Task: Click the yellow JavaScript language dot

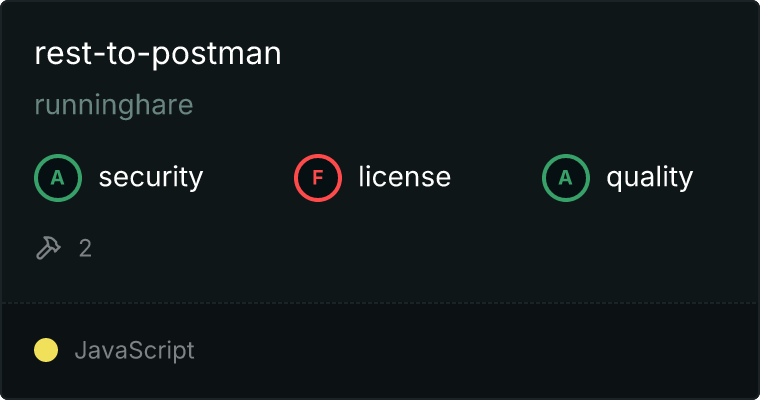Action: pyautogui.click(x=46, y=350)
